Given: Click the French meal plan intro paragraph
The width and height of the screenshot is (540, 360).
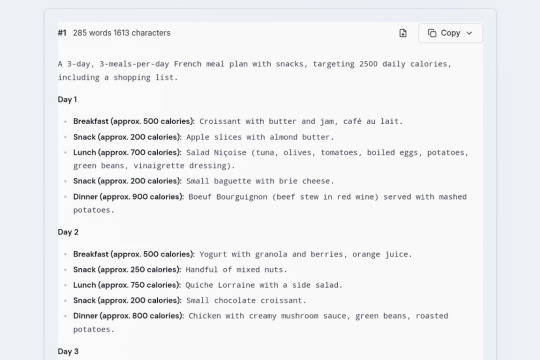Looking at the screenshot, I should (255, 71).
